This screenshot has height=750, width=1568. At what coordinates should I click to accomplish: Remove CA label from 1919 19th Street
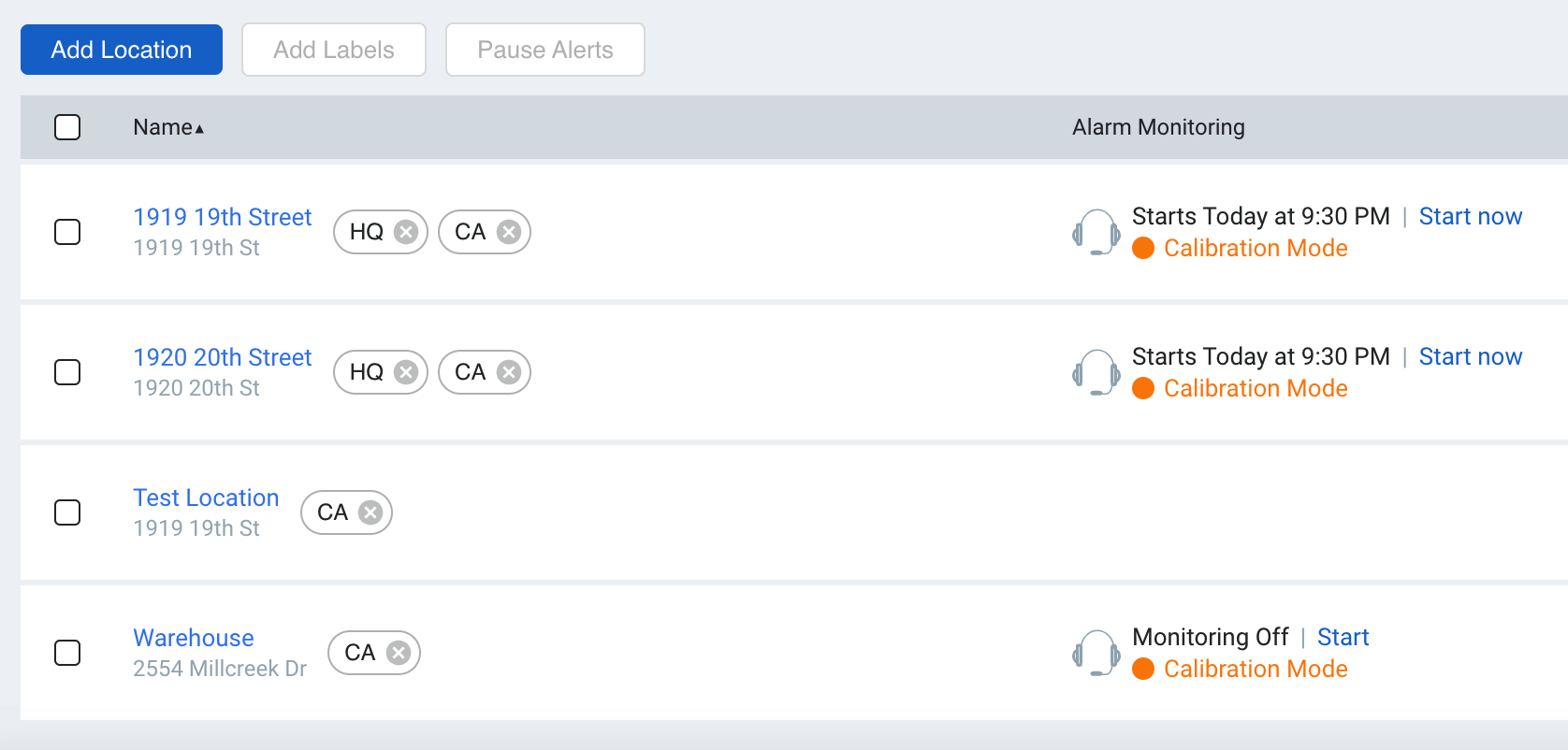(508, 232)
